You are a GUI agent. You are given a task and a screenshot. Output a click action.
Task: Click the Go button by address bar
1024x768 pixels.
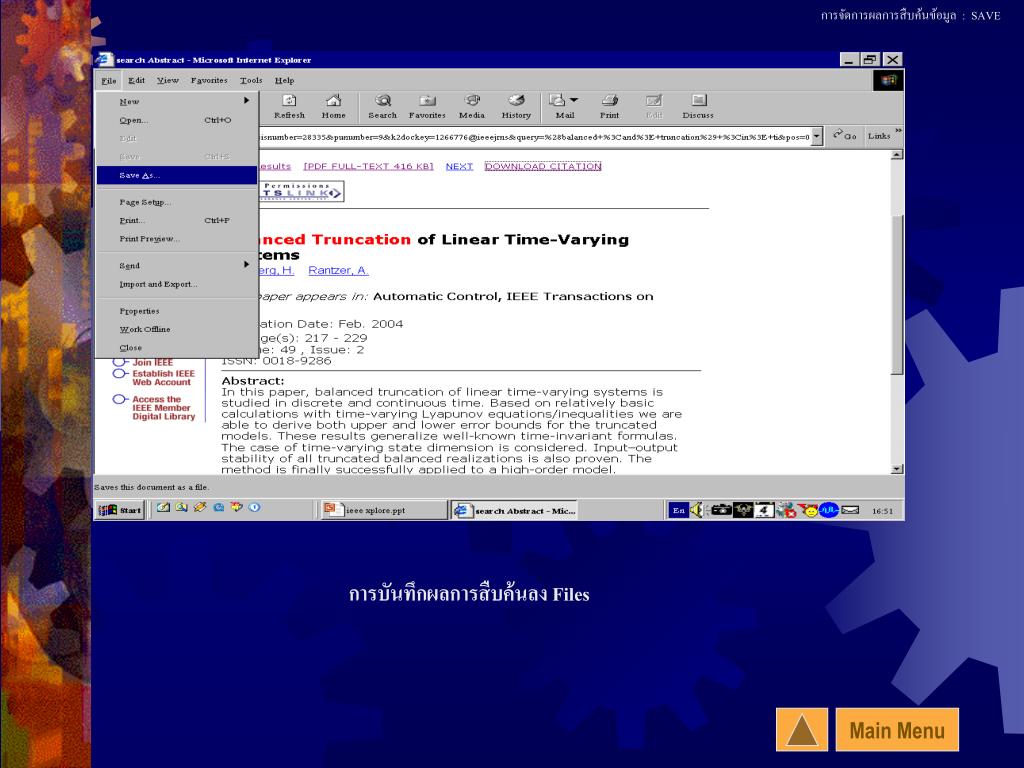(x=844, y=136)
